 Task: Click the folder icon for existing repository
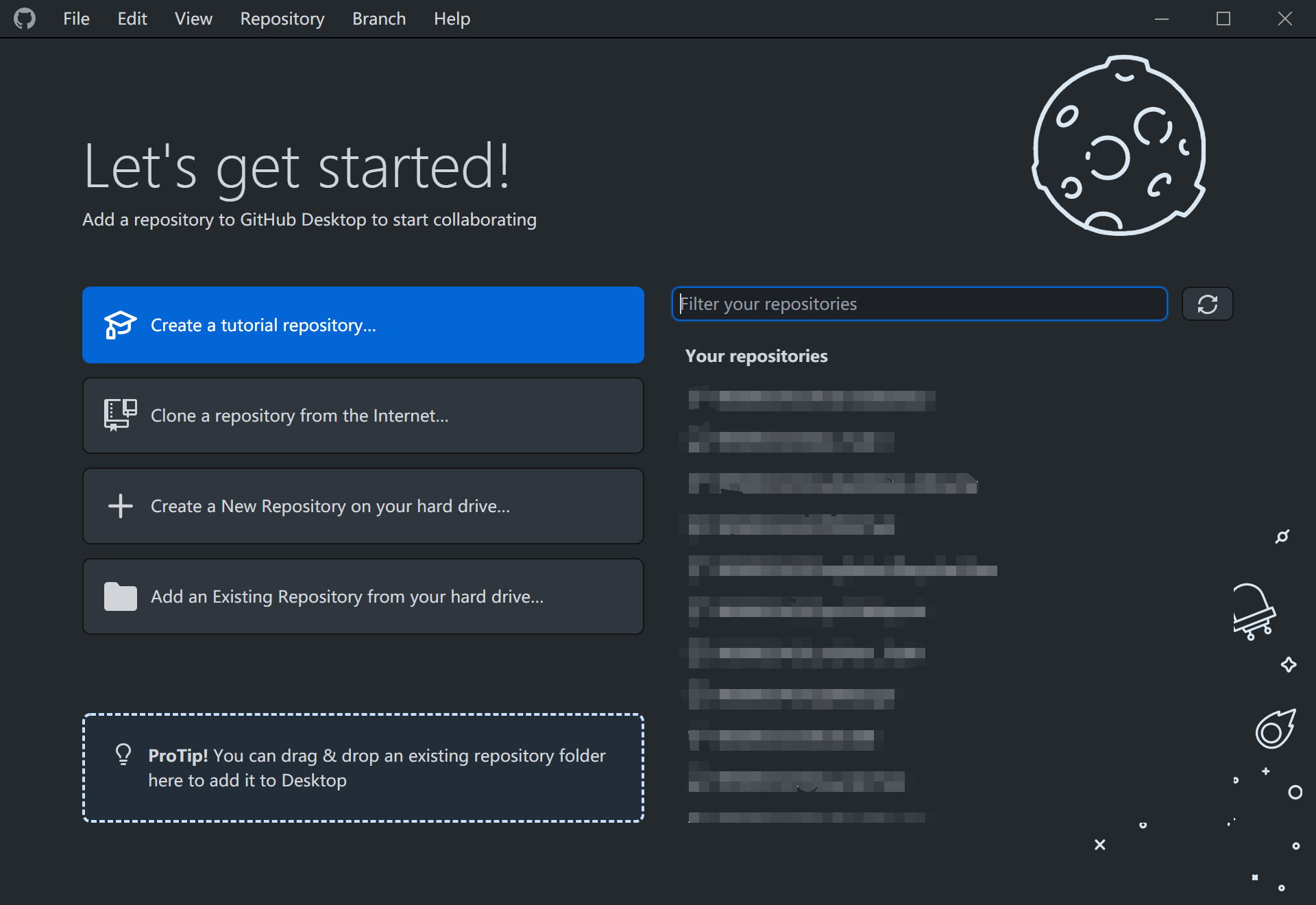(x=120, y=596)
